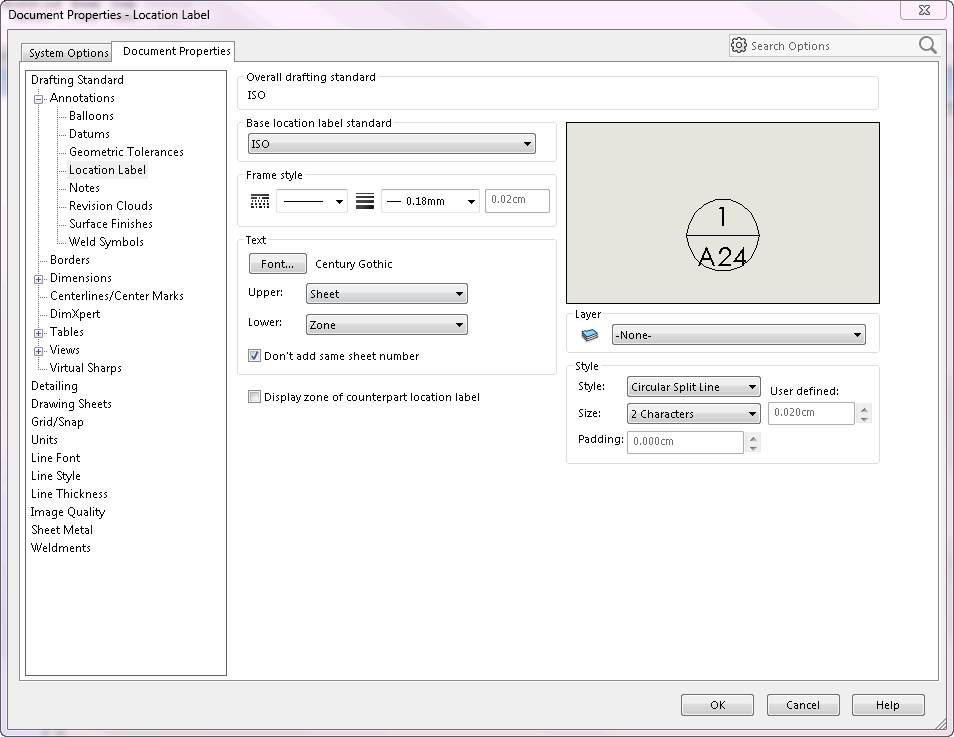This screenshot has height=737, width=954.
Task: Increase User defined size stepper
Action: [864, 408]
